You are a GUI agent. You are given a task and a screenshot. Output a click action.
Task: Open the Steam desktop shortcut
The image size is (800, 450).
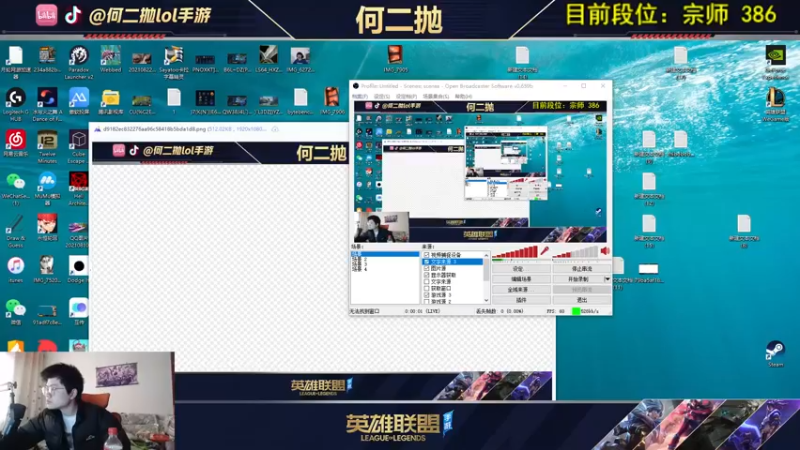pyautogui.click(x=775, y=352)
